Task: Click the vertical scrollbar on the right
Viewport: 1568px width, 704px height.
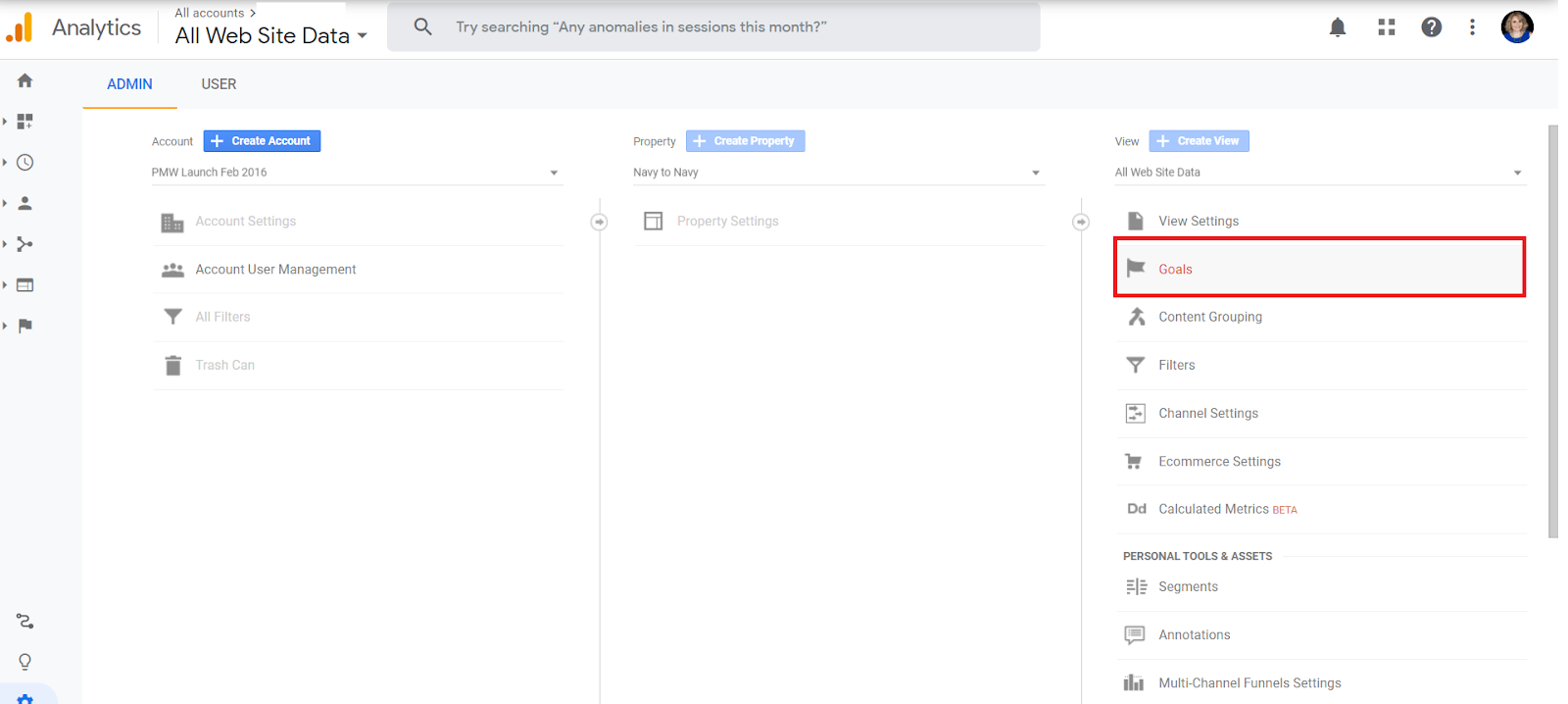Action: click(x=1552, y=331)
